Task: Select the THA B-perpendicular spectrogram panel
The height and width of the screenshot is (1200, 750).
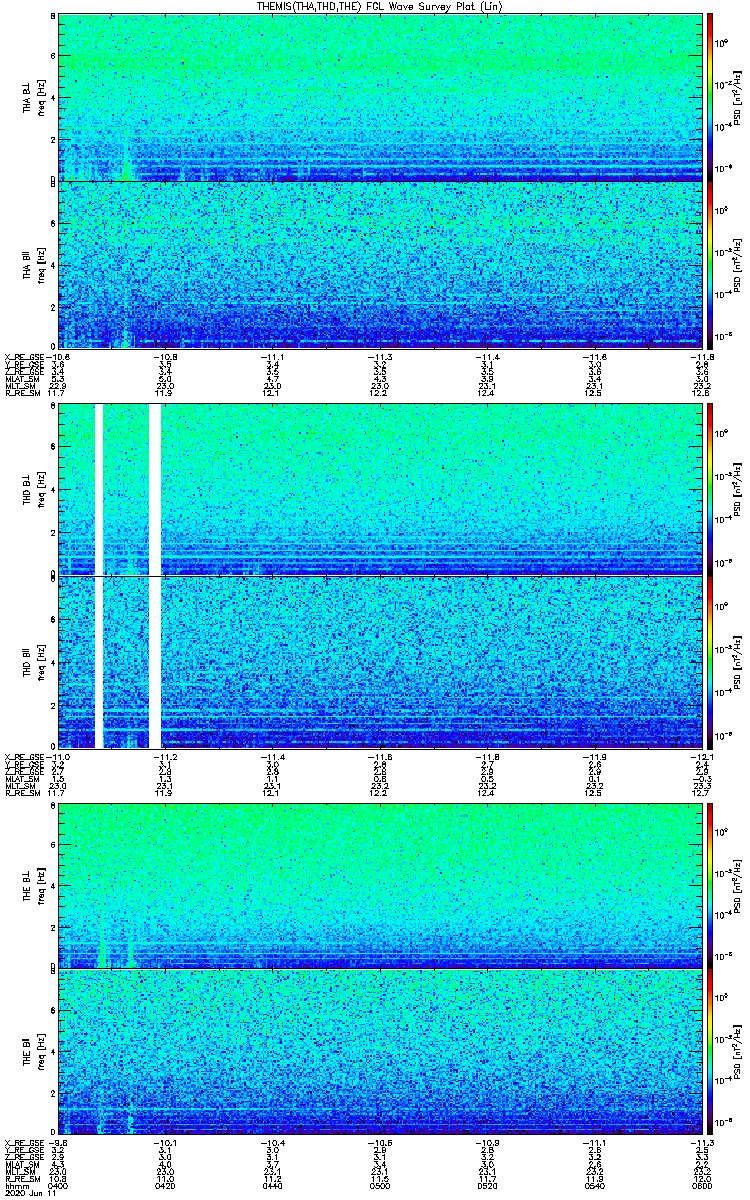Action: 381,97
